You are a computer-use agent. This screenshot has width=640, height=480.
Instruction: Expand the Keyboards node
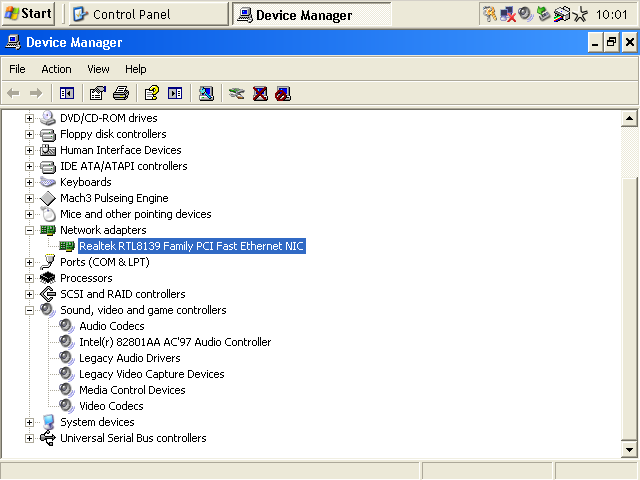point(29,182)
